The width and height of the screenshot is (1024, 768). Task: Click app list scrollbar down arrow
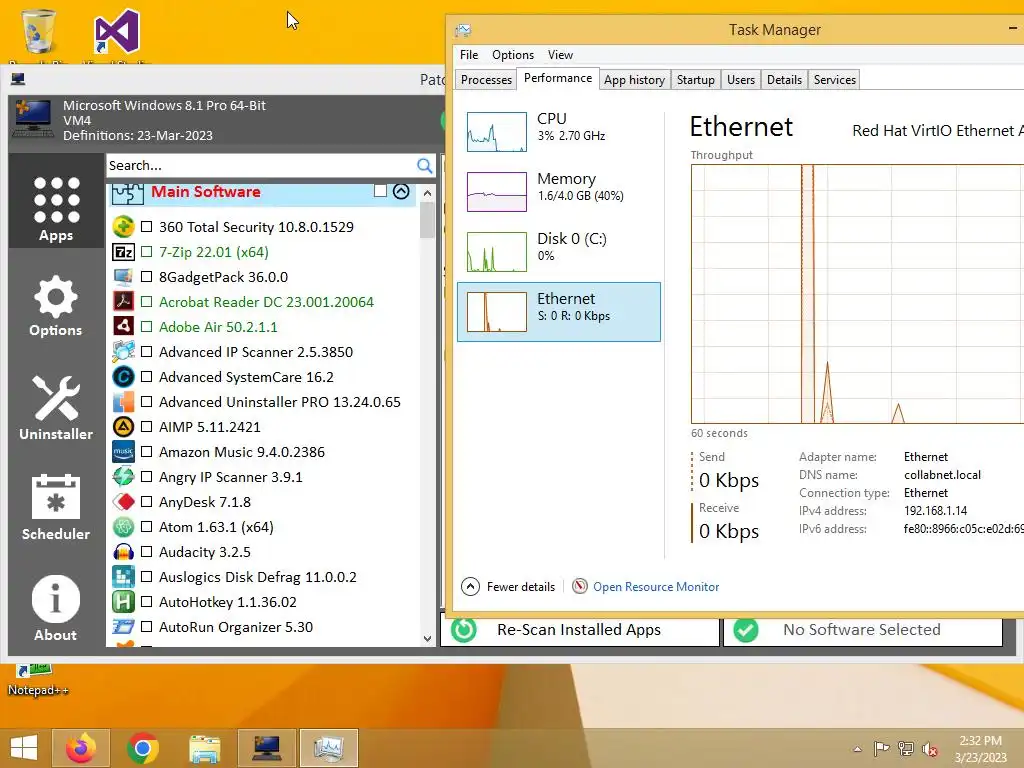(x=428, y=638)
